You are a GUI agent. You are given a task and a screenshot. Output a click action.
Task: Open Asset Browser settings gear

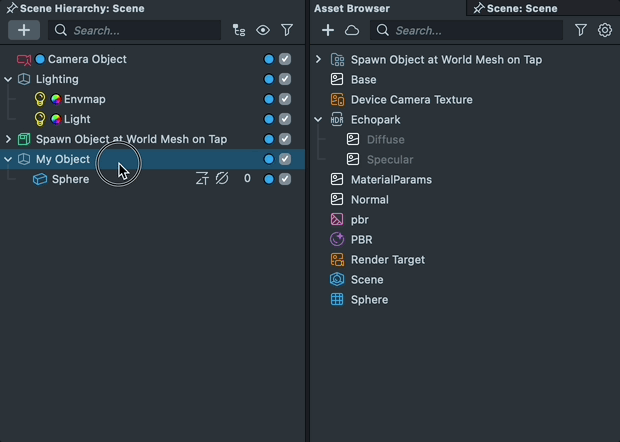605,31
